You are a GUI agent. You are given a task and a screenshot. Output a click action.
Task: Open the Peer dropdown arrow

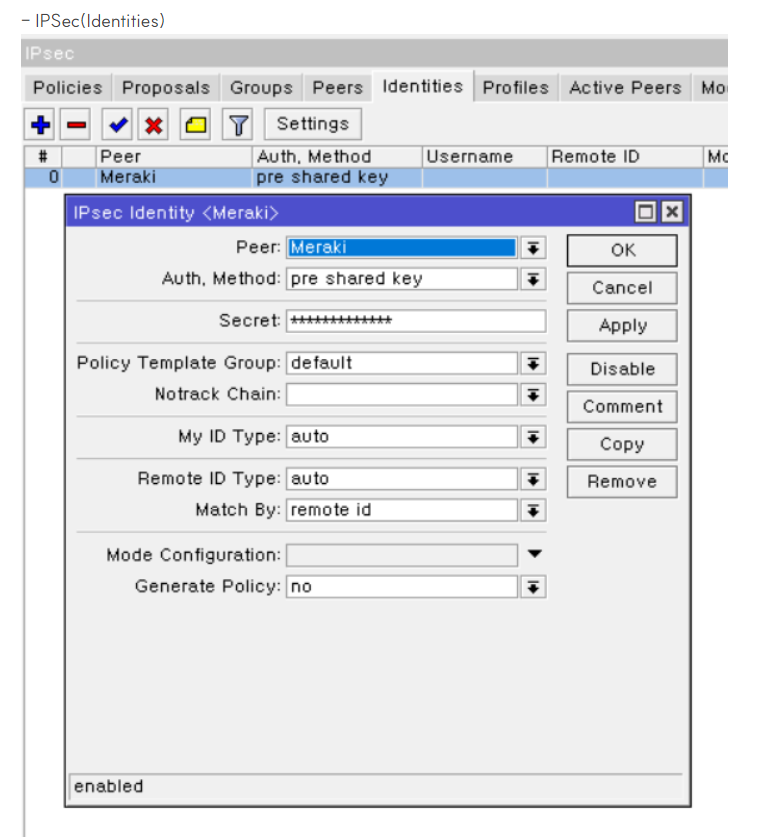[x=533, y=248]
